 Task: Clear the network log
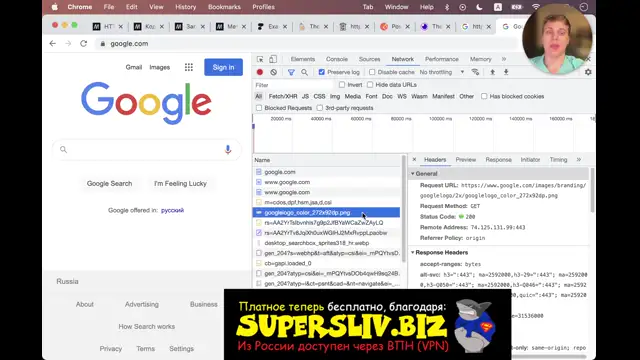[273, 72]
